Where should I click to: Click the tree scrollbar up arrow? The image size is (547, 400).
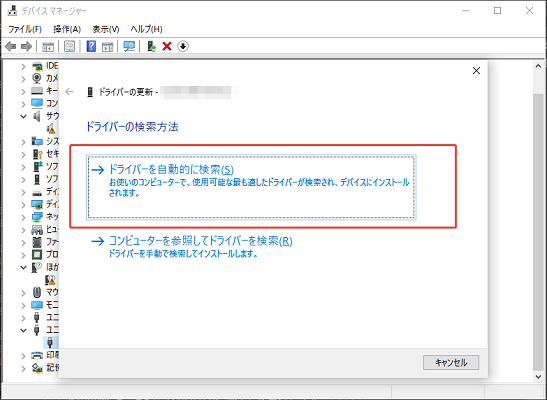(x=538, y=66)
